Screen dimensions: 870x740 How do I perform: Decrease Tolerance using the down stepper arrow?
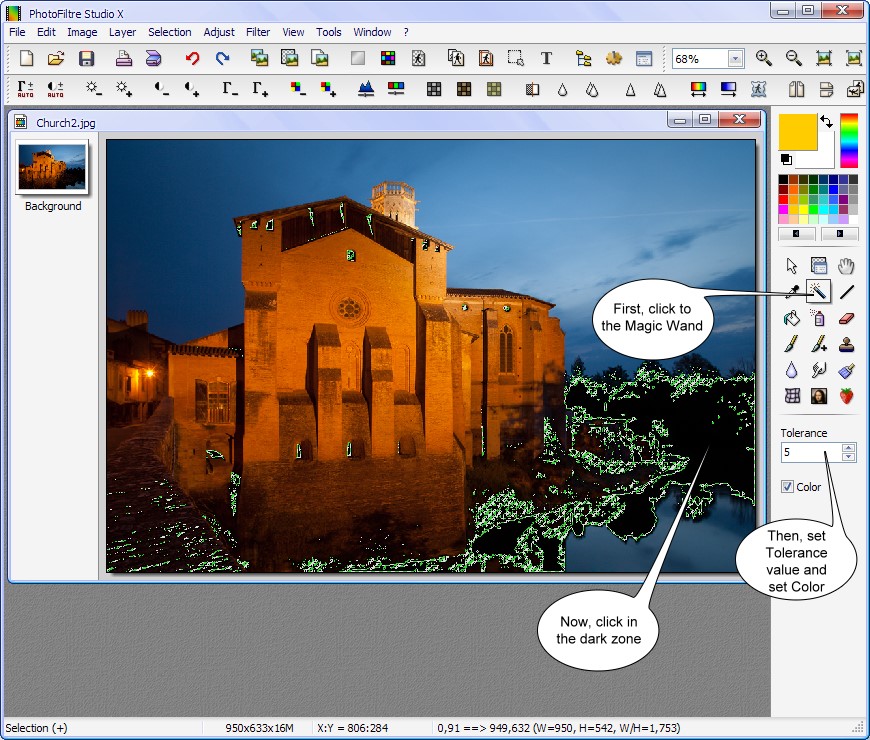point(848,457)
